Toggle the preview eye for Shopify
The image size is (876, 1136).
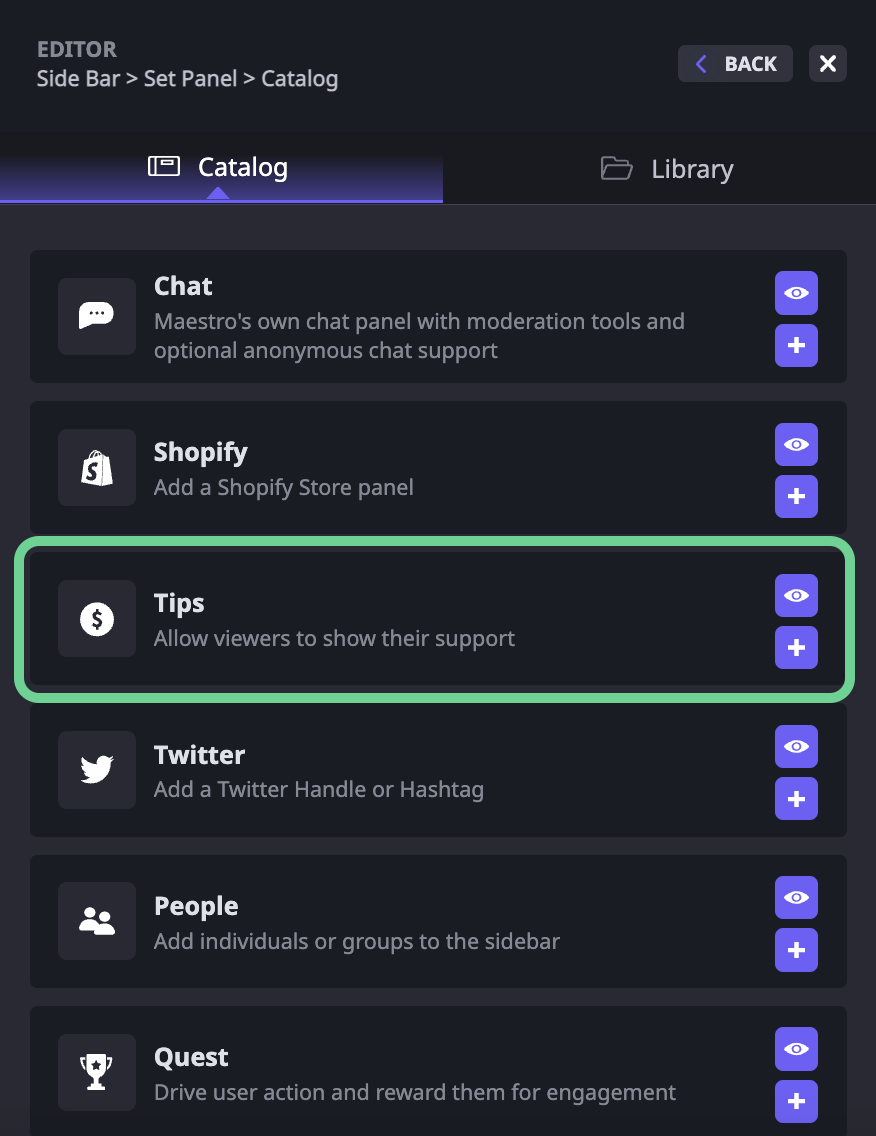(796, 444)
